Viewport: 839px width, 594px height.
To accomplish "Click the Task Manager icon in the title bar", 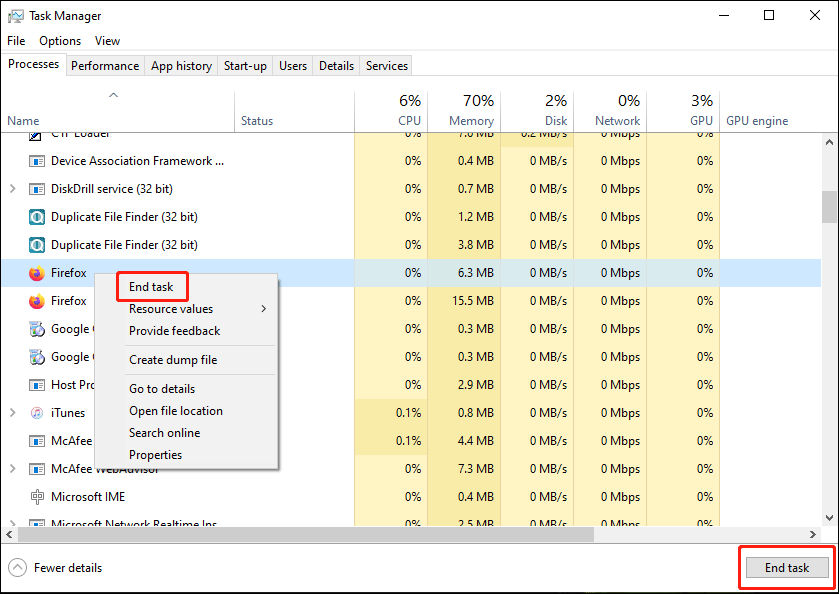I will click(14, 15).
